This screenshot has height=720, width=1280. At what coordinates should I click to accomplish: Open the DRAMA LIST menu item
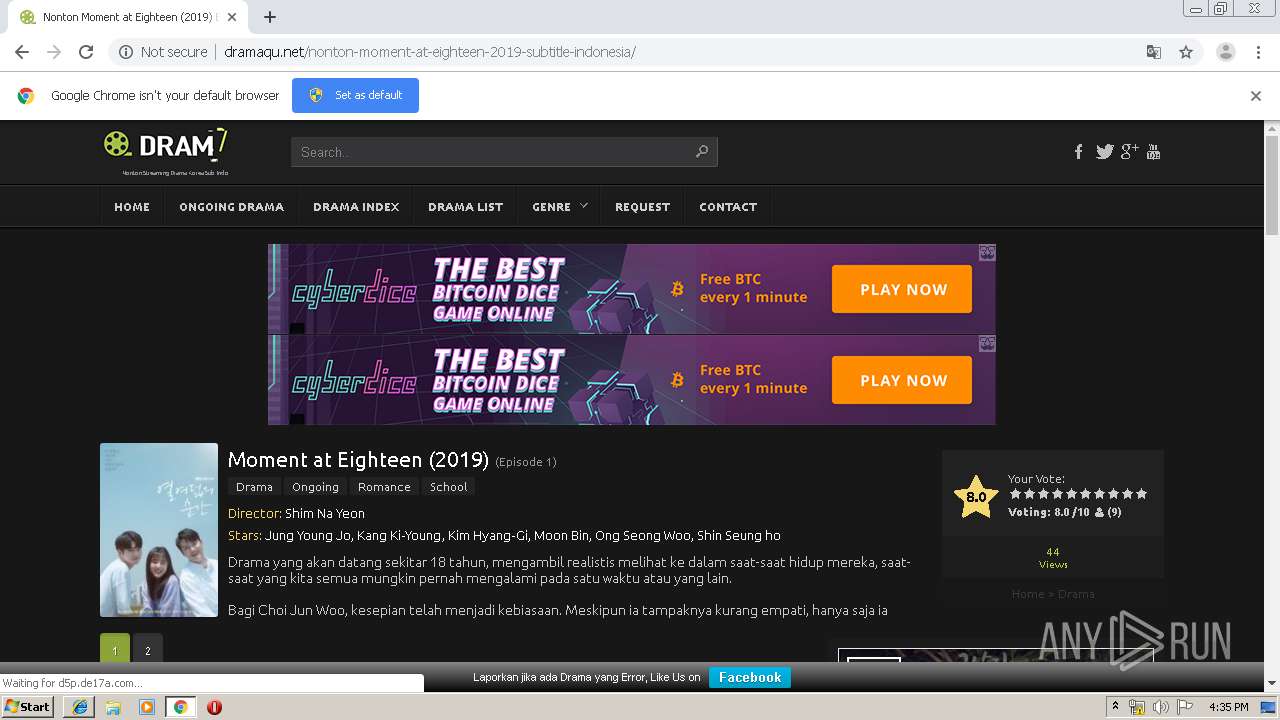(465, 207)
